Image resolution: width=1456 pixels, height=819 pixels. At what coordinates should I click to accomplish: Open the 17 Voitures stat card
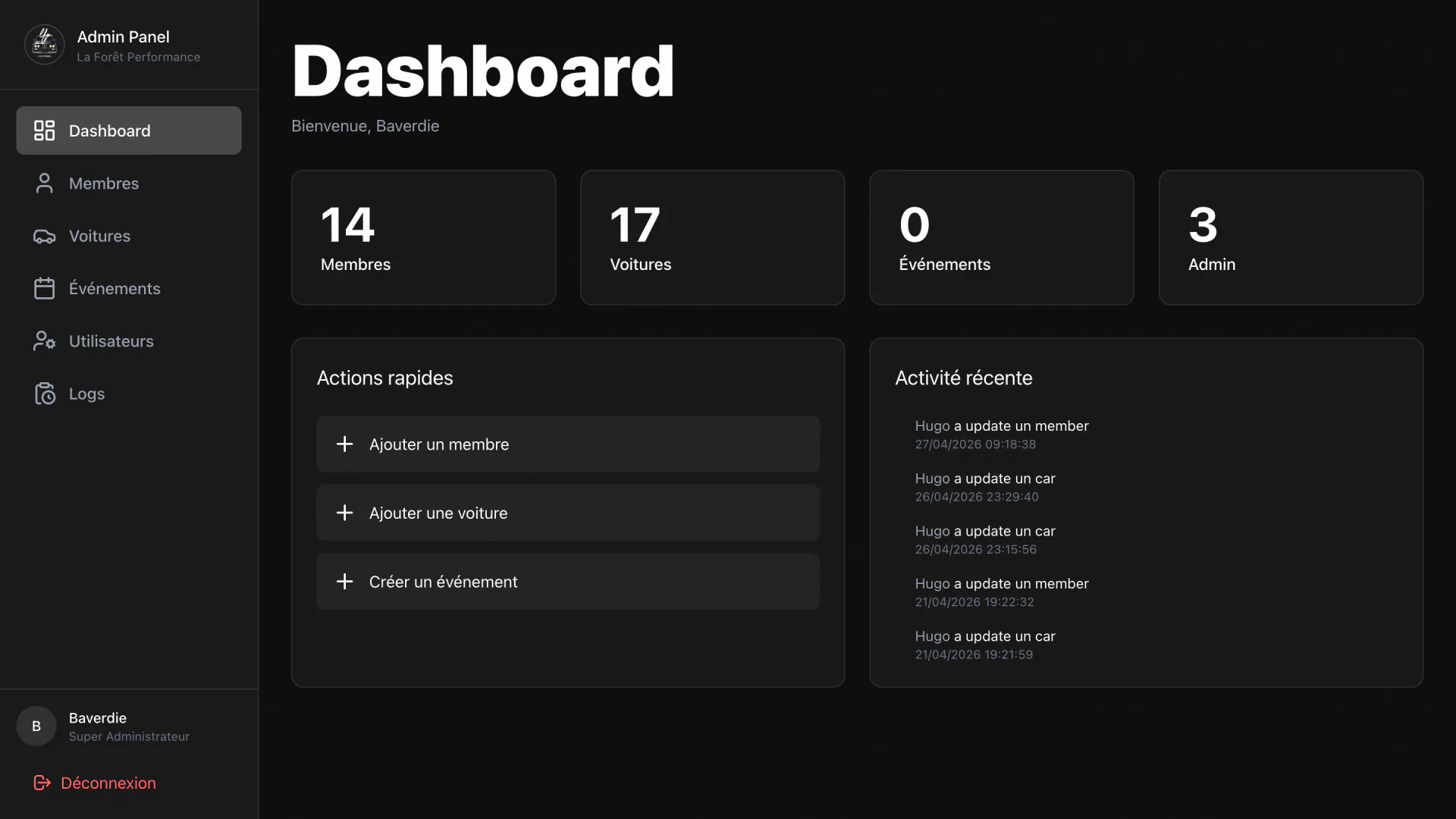pos(712,237)
